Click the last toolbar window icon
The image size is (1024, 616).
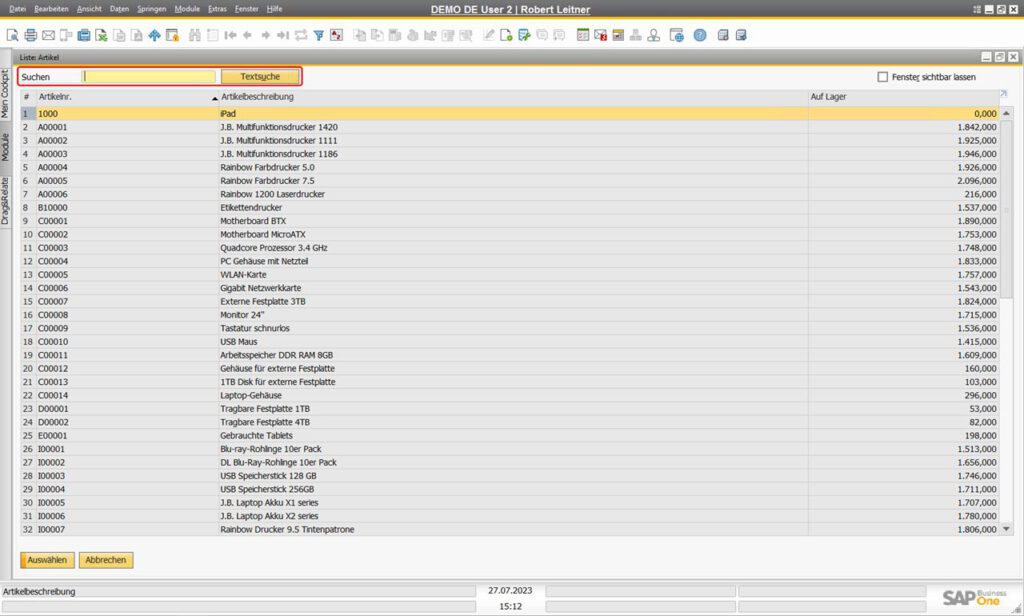point(741,35)
